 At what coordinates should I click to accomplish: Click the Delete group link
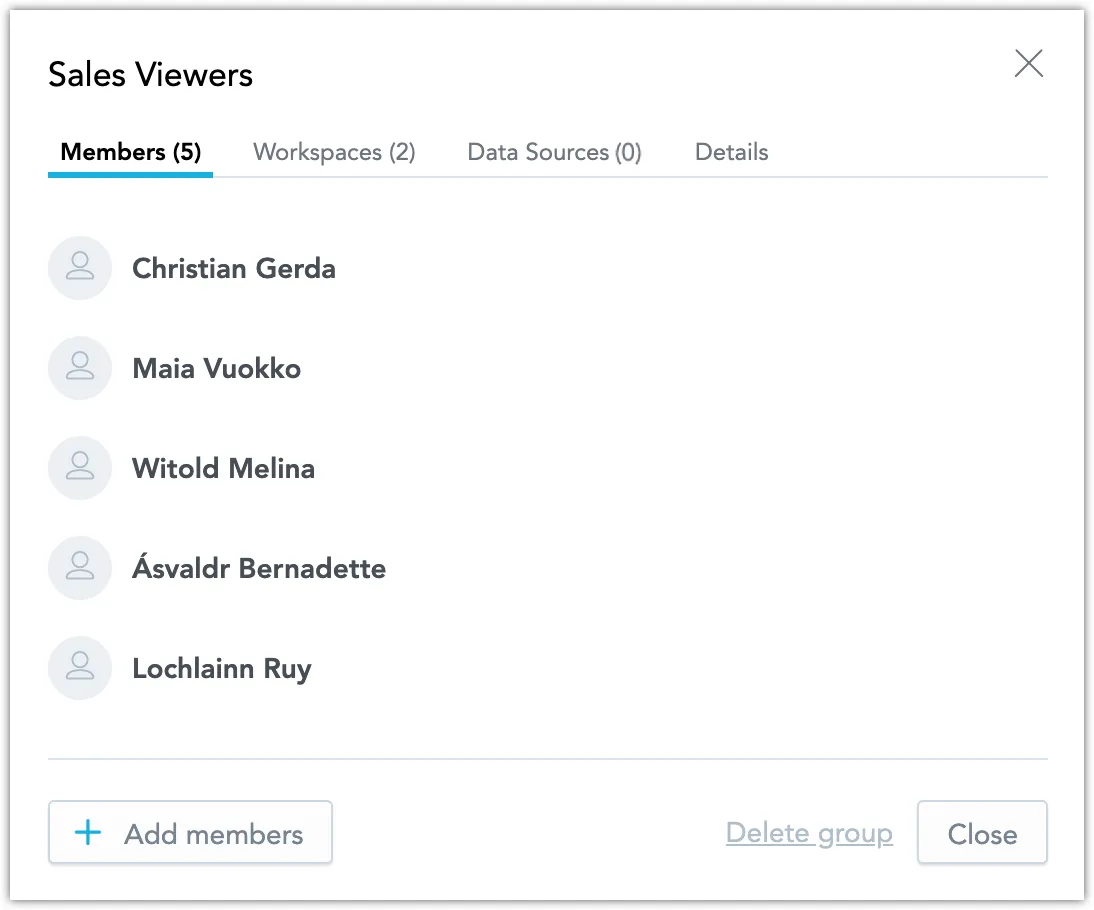tap(809, 832)
